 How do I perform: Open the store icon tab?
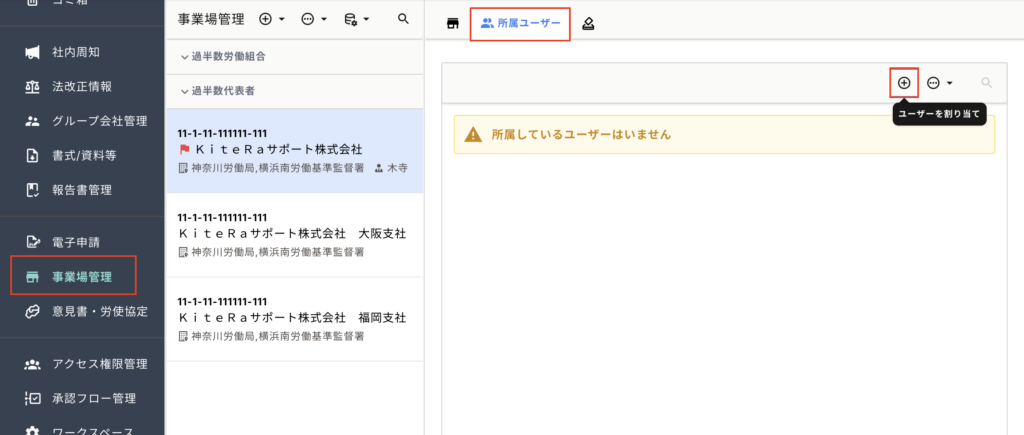click(452, 23)
